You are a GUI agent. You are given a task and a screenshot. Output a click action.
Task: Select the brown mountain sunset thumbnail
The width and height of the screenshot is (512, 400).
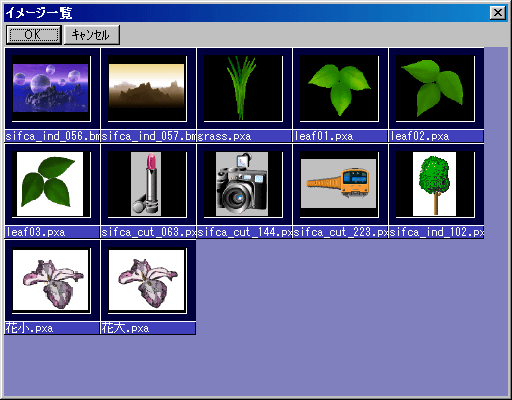tap(148, 89)
